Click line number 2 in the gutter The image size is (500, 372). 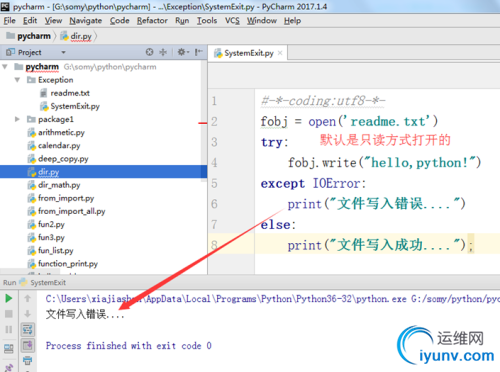coord(214,122)
